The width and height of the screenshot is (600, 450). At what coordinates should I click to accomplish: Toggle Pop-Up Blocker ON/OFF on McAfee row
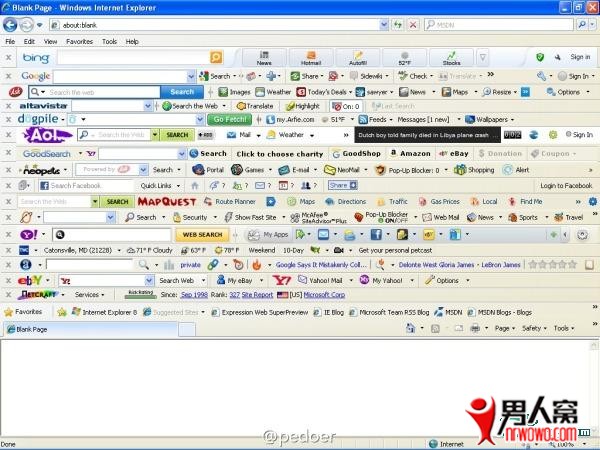pos(381,217)
